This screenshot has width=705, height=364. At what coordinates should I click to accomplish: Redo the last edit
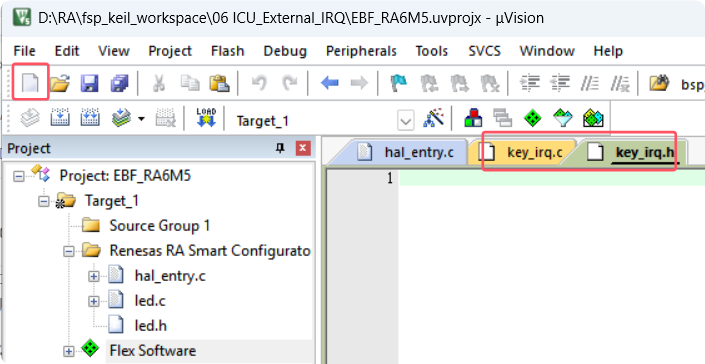(289, 83)
